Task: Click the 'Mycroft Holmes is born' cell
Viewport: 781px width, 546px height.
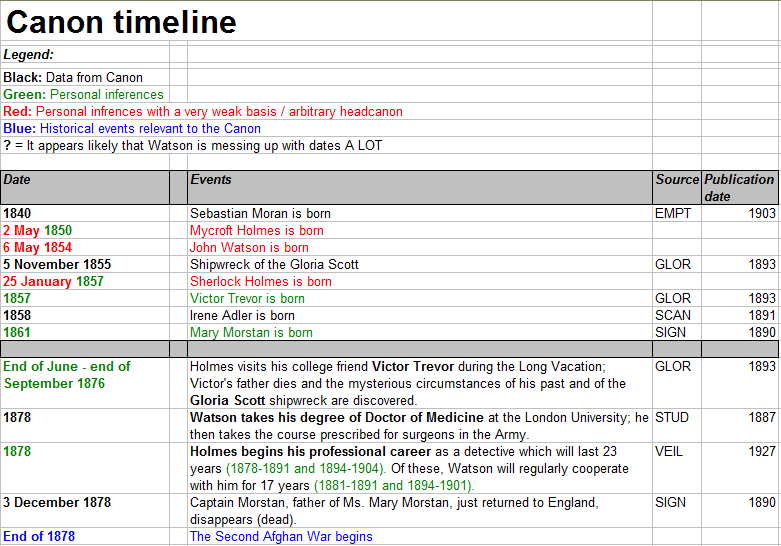Action: point(257,230)
